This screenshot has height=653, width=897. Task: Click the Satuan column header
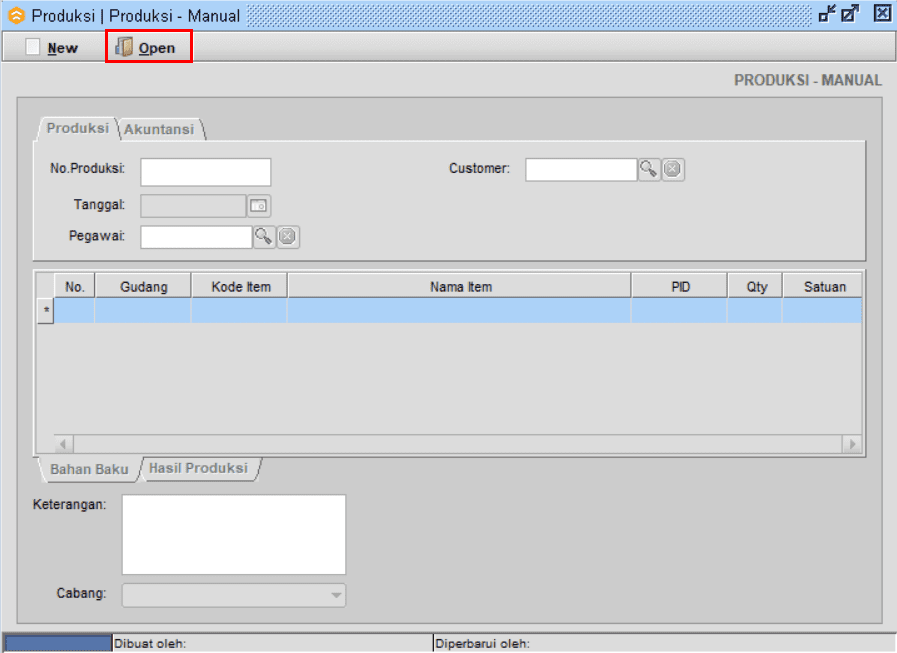point(823,286)
